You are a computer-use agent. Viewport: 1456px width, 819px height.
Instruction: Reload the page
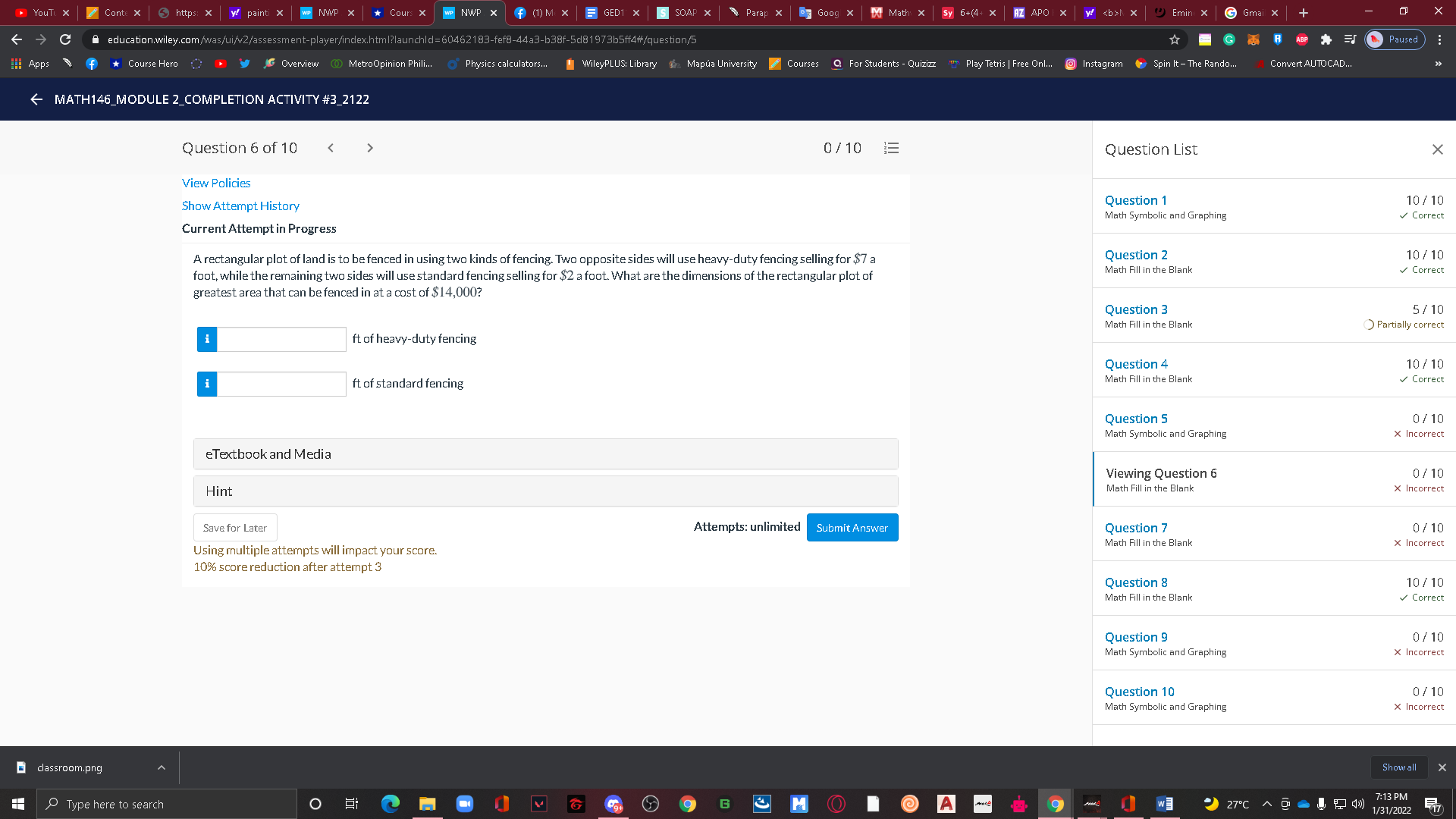(65, 39)
